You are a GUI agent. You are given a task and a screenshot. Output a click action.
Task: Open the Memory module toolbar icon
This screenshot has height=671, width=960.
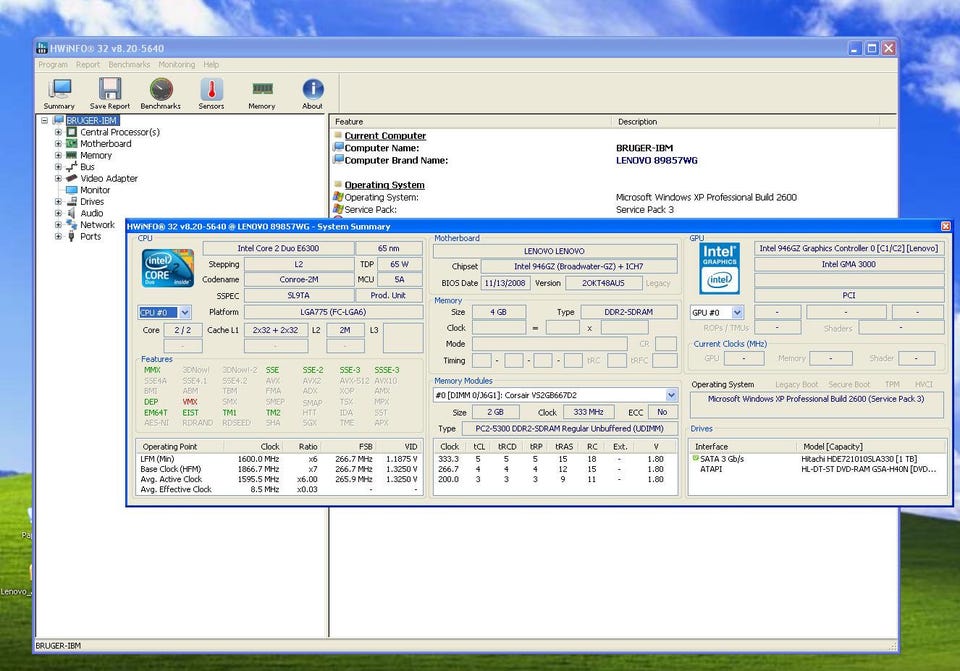click(x=262, y=89)
